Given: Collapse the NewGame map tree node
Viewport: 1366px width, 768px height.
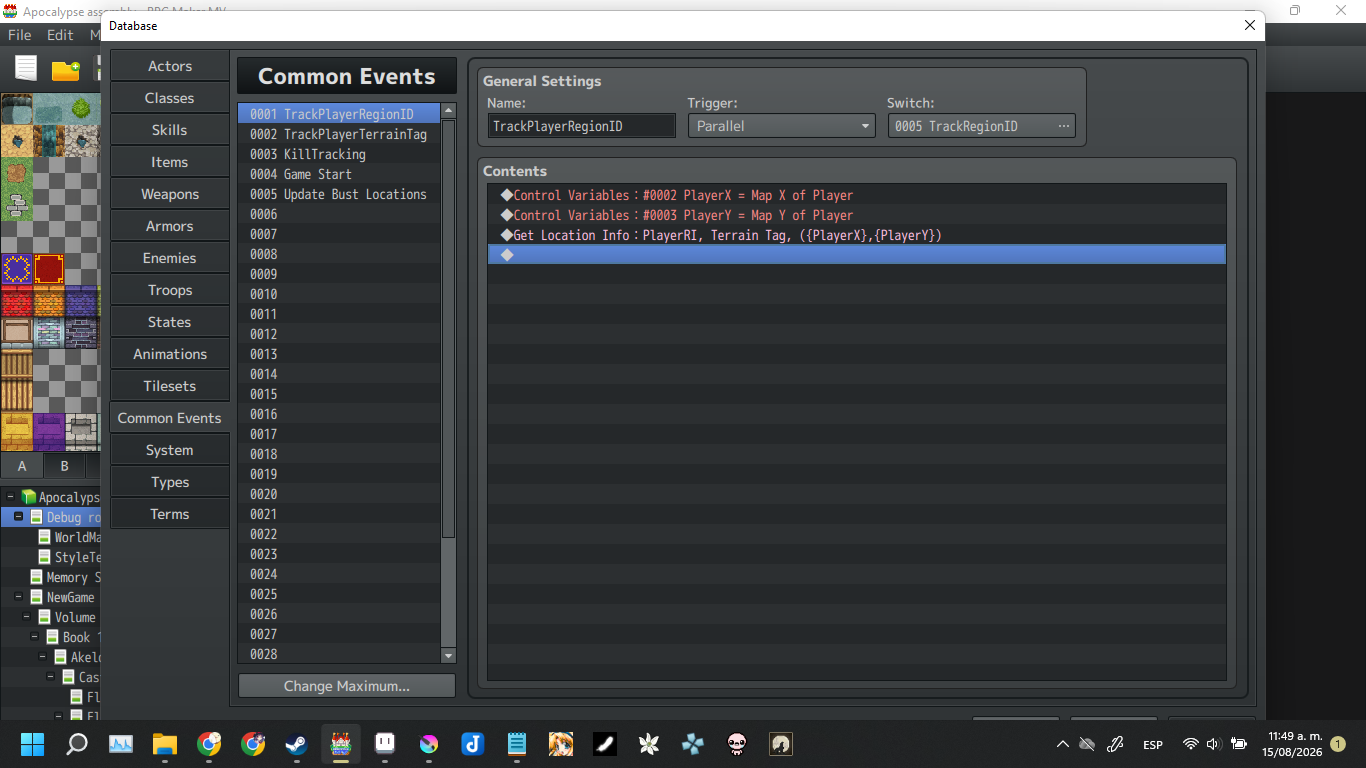Looking at the screenshot, I should tap(19, 597).
